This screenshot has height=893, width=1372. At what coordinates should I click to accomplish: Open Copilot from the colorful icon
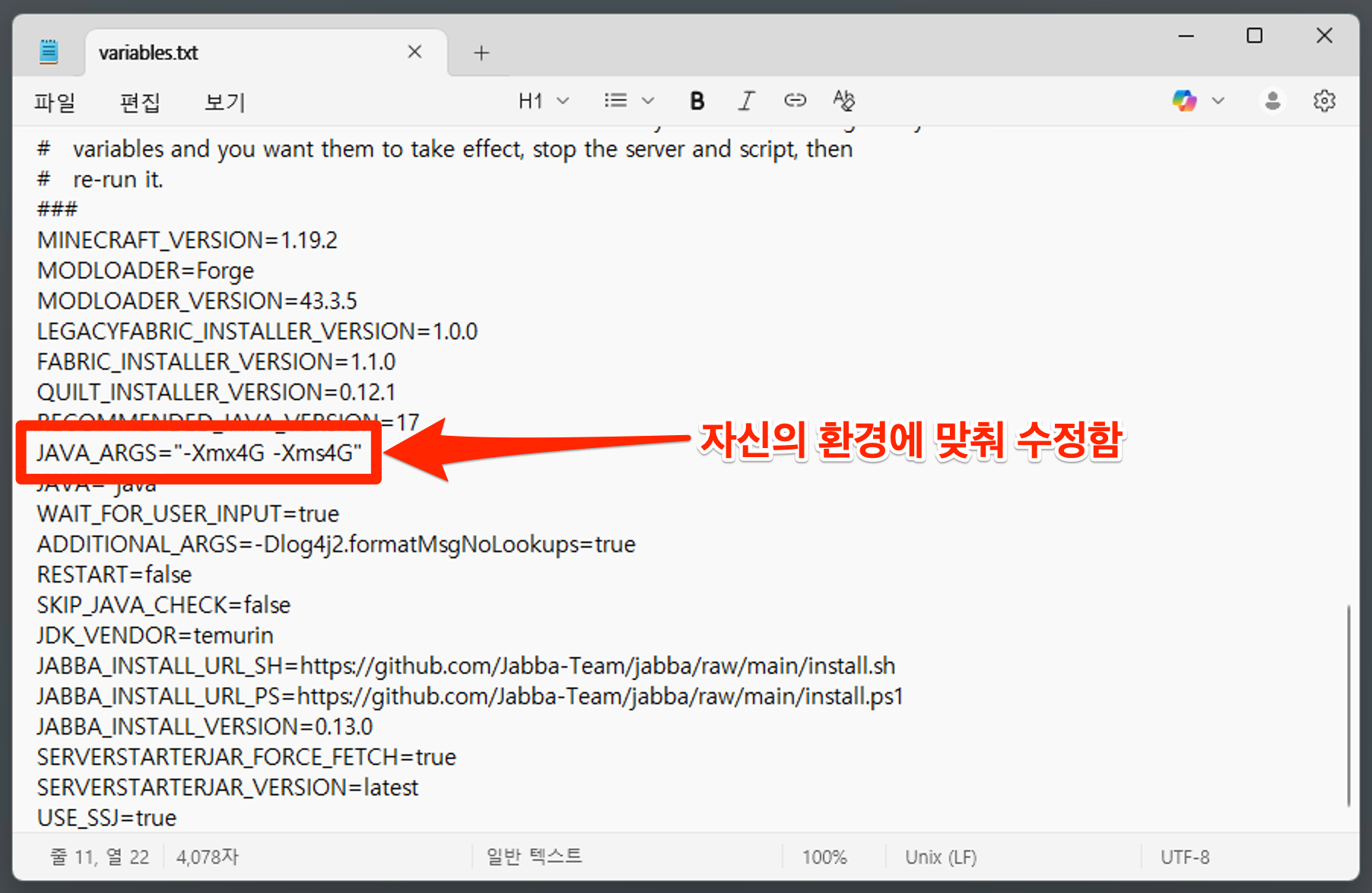[x=1184, y=100]
